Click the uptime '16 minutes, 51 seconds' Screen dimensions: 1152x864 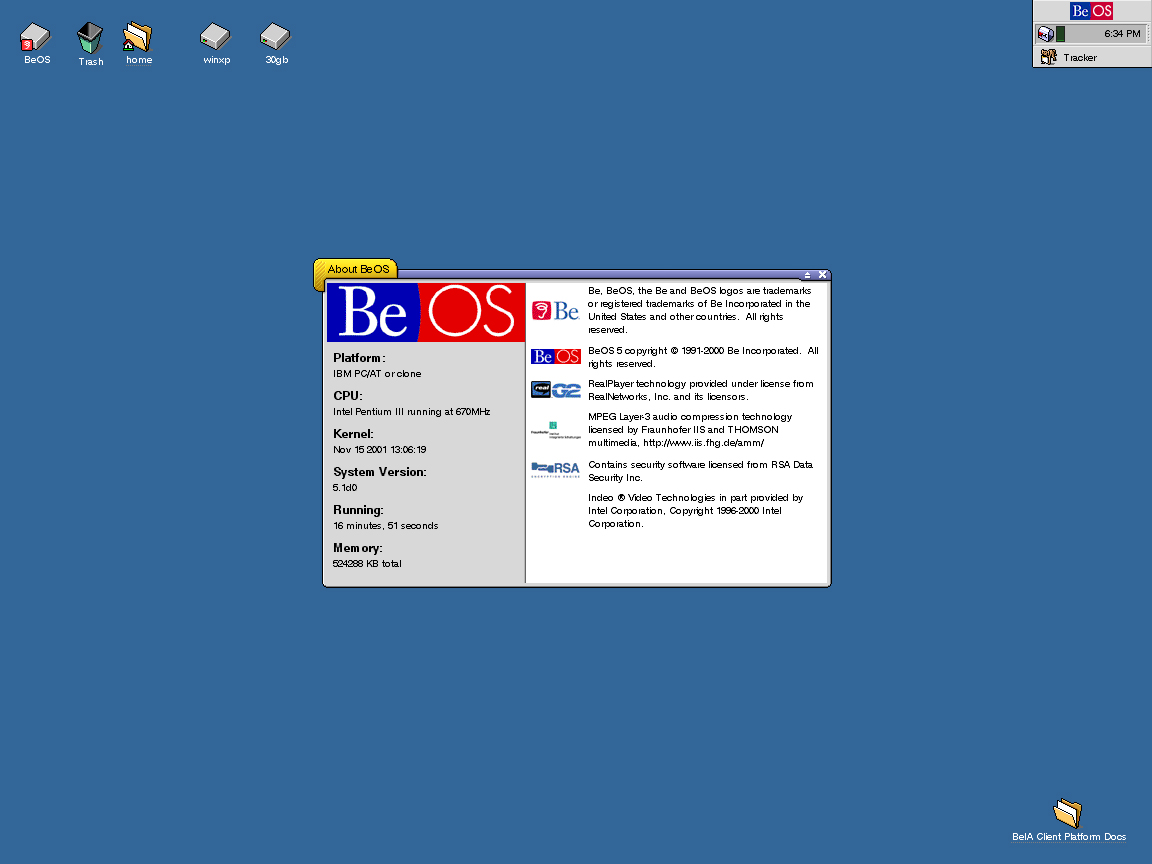(385, 526)
